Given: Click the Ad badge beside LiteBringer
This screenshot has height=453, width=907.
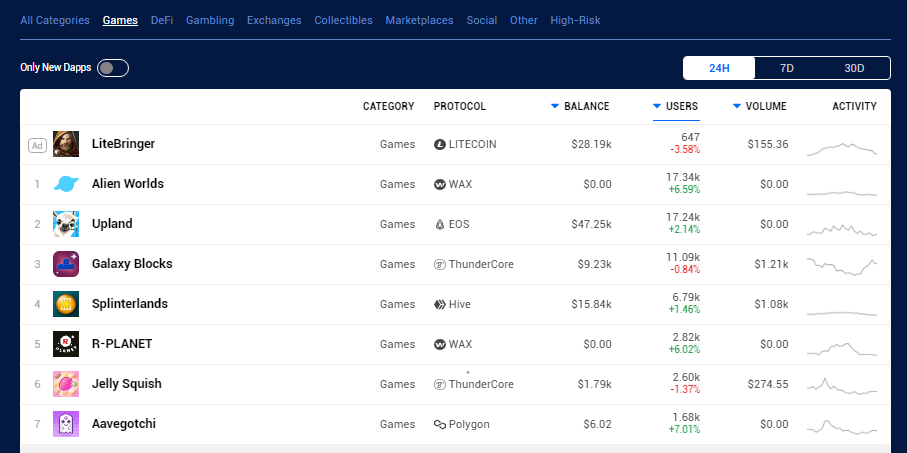Looking at the screenshot, I should point(38,145).
